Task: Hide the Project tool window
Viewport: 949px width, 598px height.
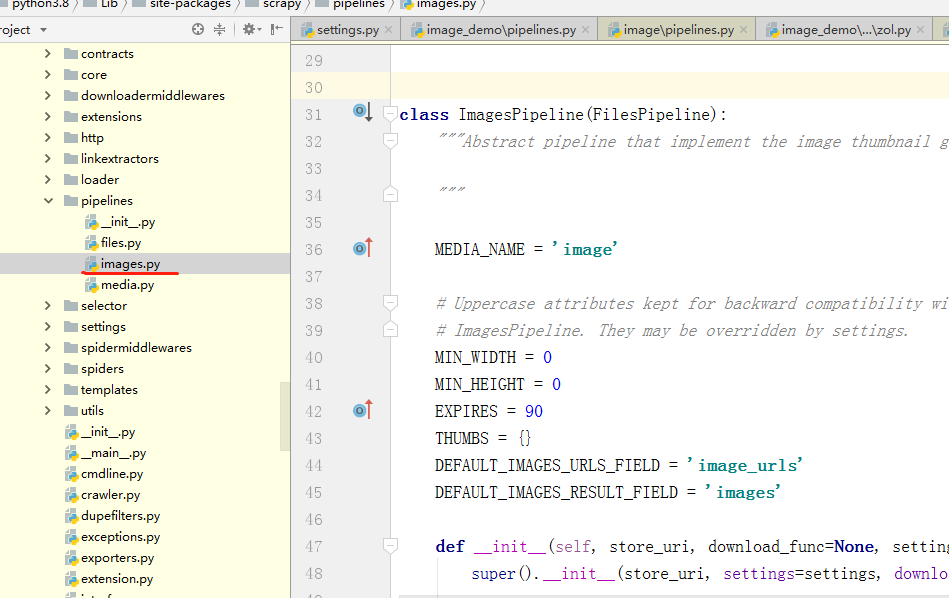Action: pos(277,29)
